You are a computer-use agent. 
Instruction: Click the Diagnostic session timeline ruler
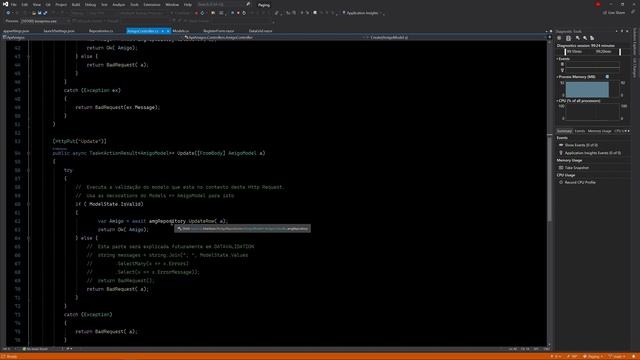coord(592,52)
